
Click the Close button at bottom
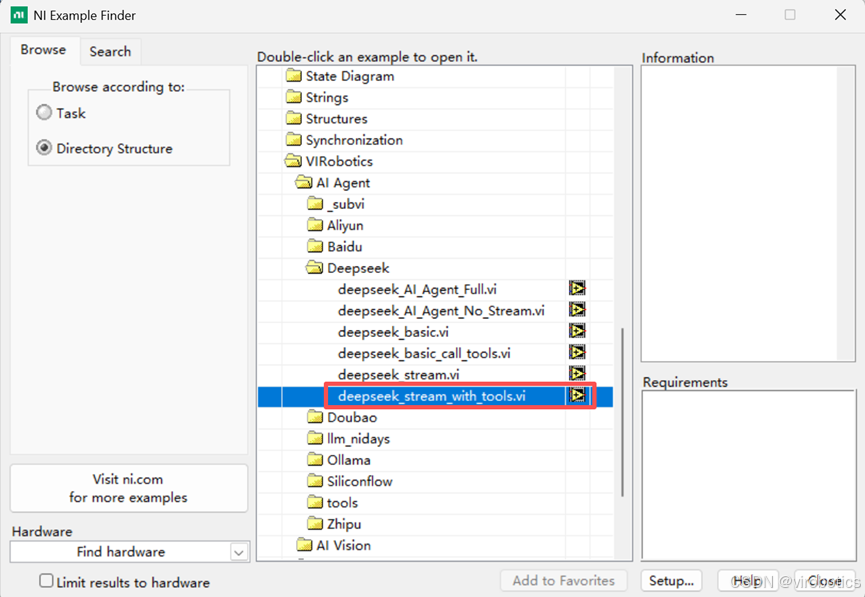pyautogui.click(x=825, y=580)
